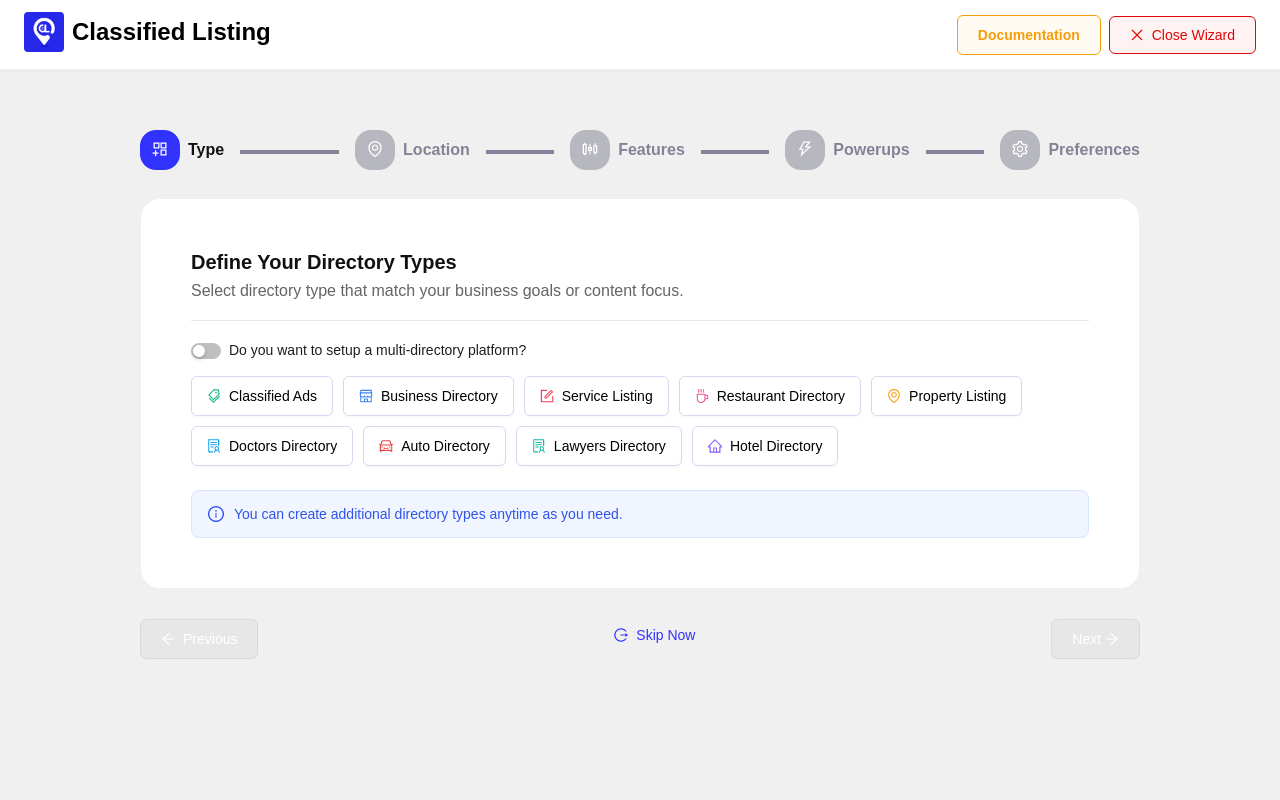The height and width of the screenshot is (800, 1280).
Task: Choose the Restaurant Directory cup icon
Action: 702,396
